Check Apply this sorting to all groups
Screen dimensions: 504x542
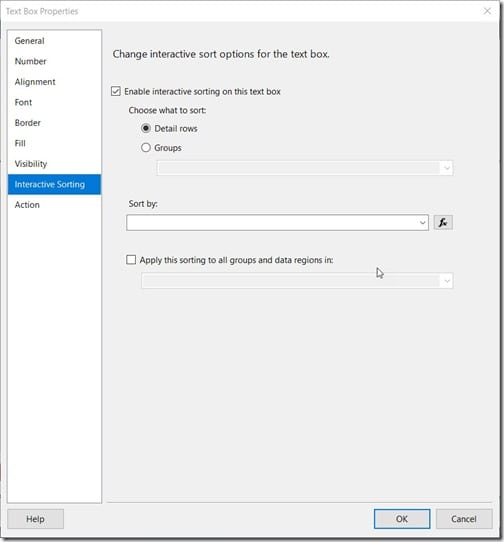tap(131, 260)
